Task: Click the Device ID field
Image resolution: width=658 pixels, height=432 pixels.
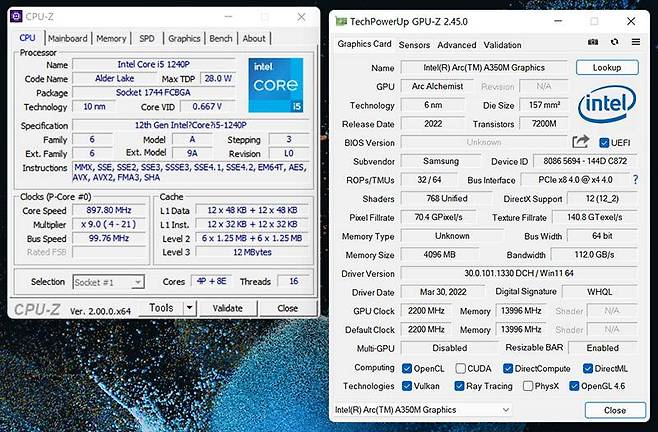Action: coord(585,161)
